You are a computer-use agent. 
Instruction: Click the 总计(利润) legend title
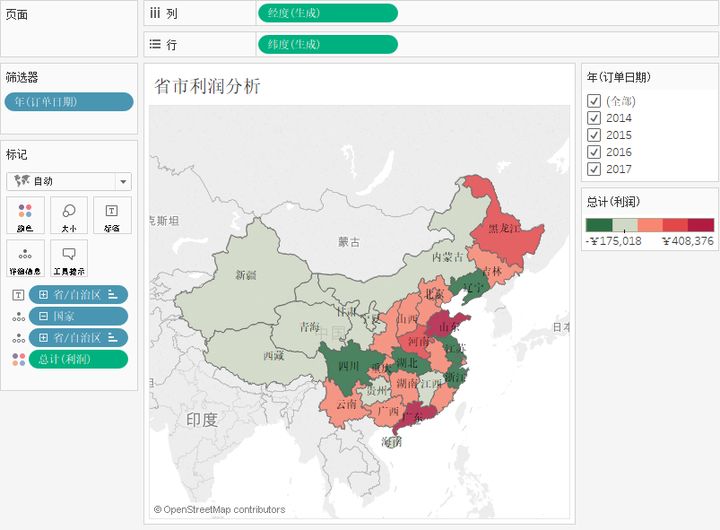[x=613, y=201]
